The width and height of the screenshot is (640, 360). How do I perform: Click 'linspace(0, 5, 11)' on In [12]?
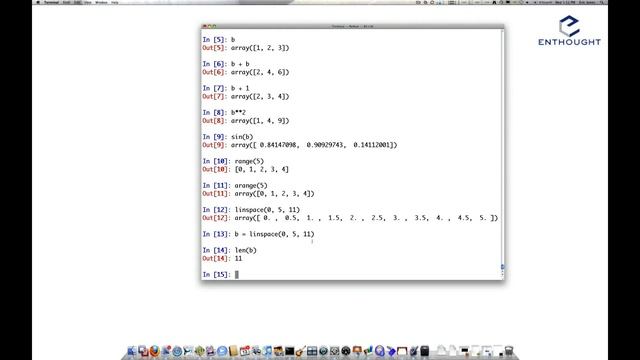267,209
